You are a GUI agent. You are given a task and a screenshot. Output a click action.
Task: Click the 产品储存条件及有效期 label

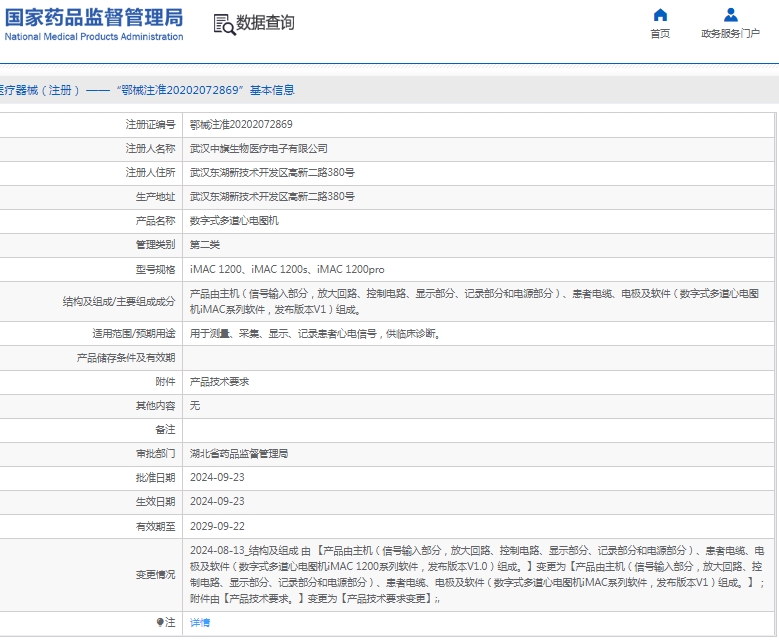point(126,358)
